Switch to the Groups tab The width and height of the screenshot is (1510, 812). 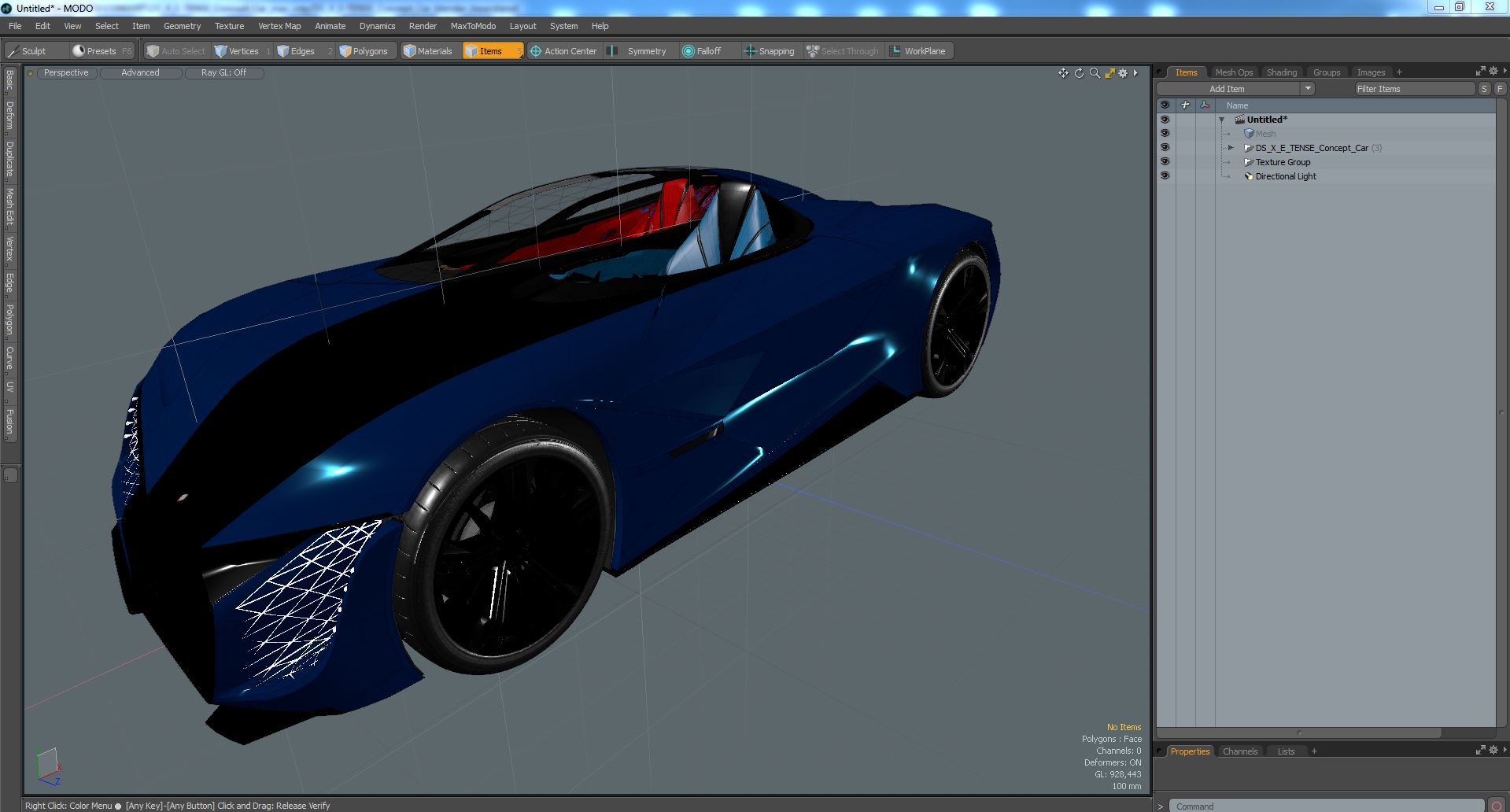pos(1327,72)
